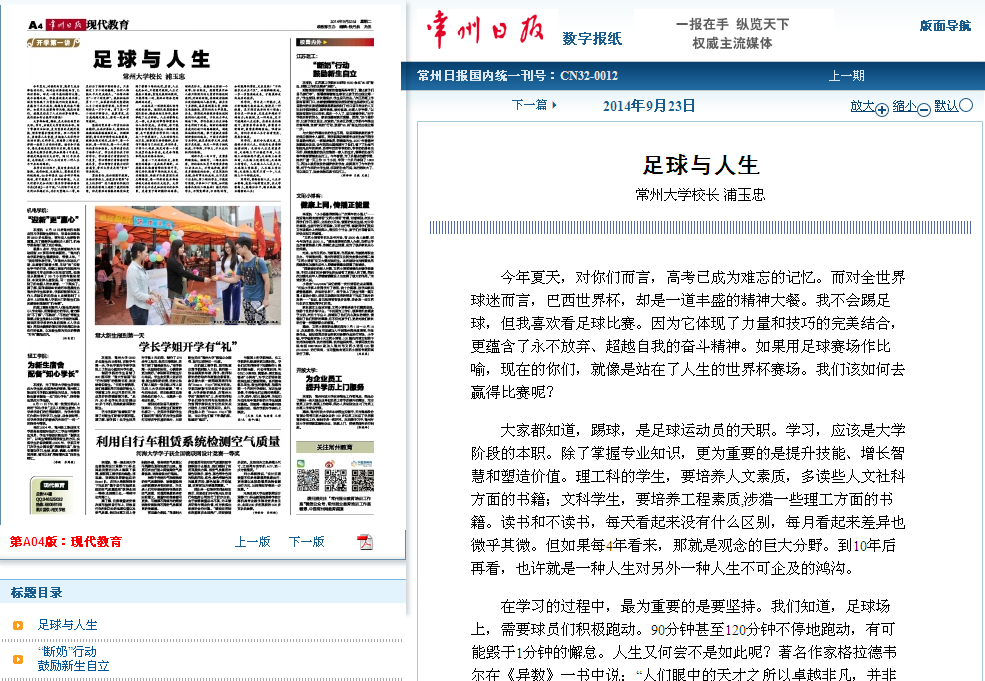Screen dimensions: 985x681
Task: Open article 足球与人生 from the title list
Action: (68, 625)
